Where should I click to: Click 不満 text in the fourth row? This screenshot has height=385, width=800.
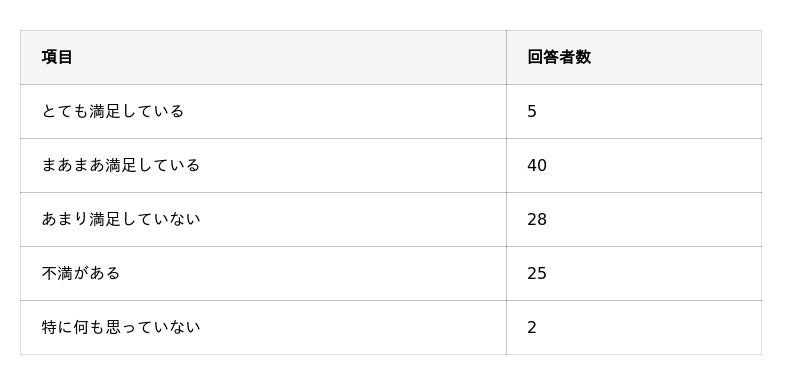point(58,273)
